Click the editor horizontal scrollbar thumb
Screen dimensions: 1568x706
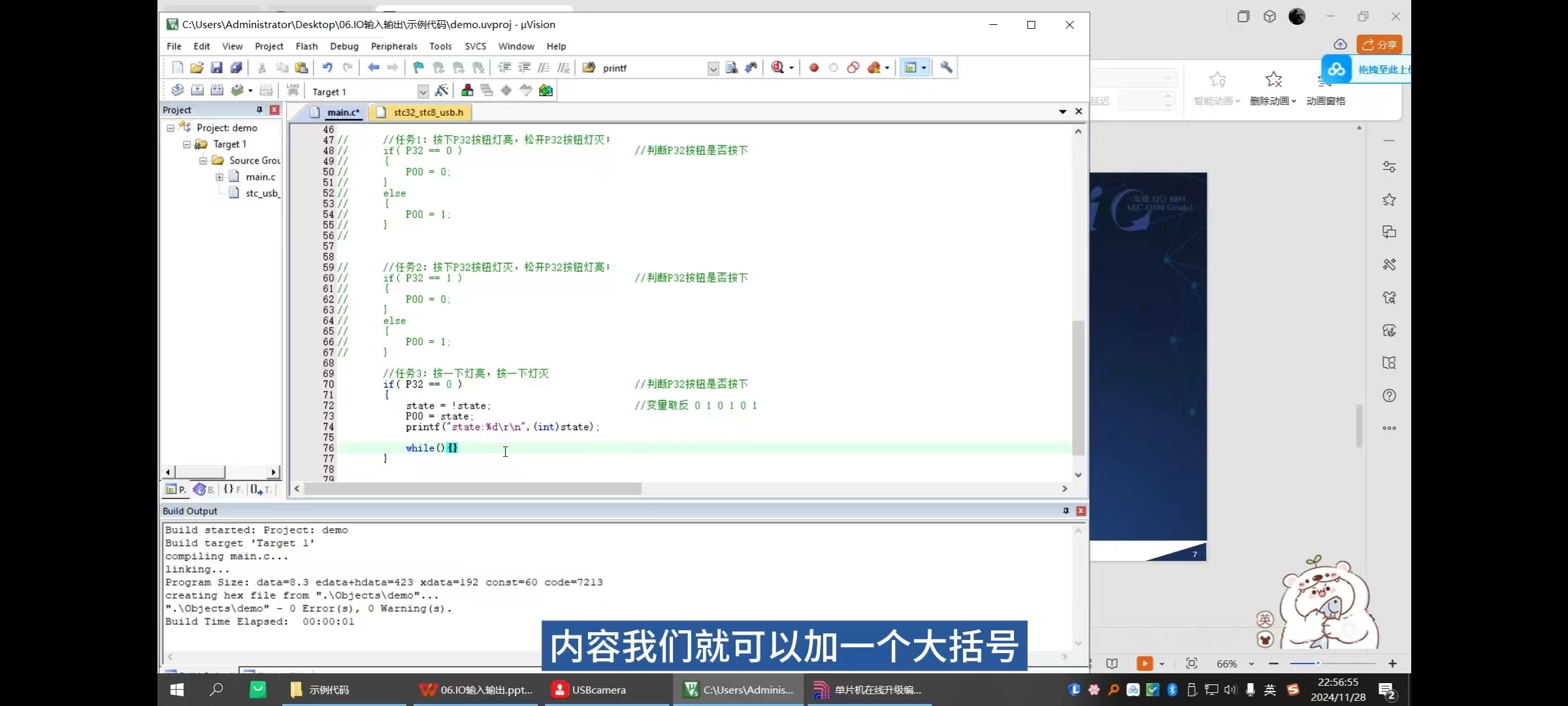pos(472,488)
